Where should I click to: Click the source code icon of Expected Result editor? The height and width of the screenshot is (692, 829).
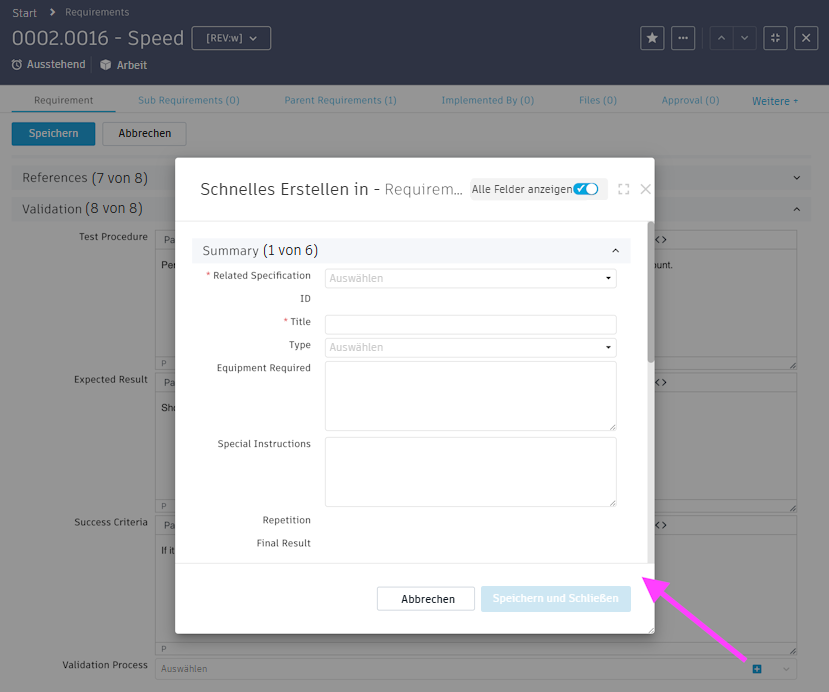[x=661, y=382]
